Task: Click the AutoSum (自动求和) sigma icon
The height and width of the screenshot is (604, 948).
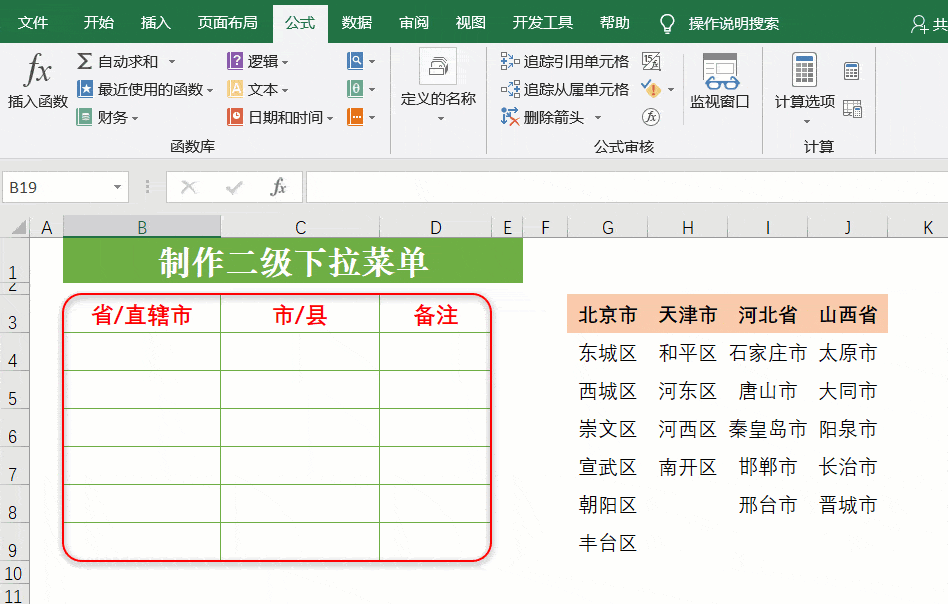Action: 85,62
